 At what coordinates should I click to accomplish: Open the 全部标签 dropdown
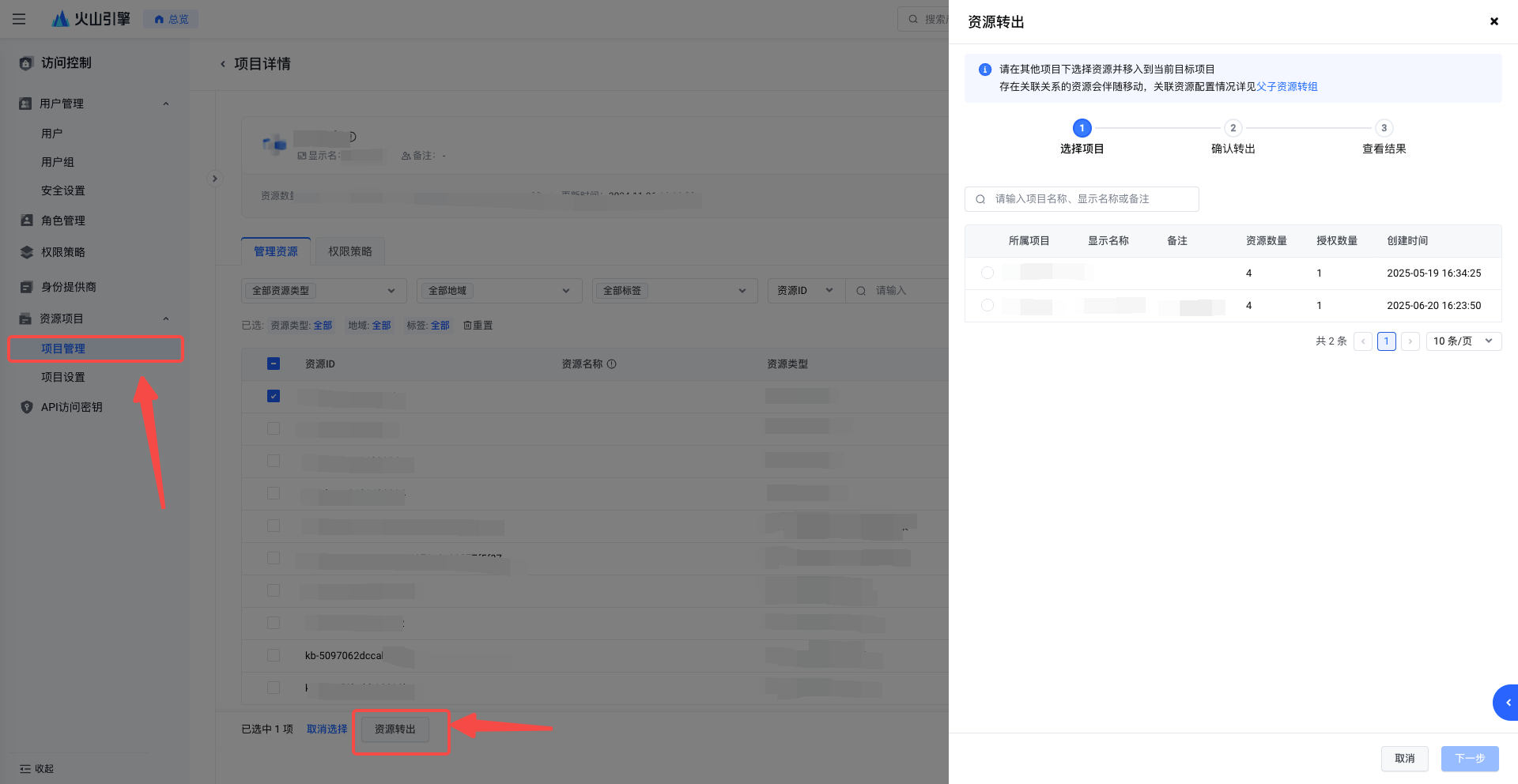(675, 291)
